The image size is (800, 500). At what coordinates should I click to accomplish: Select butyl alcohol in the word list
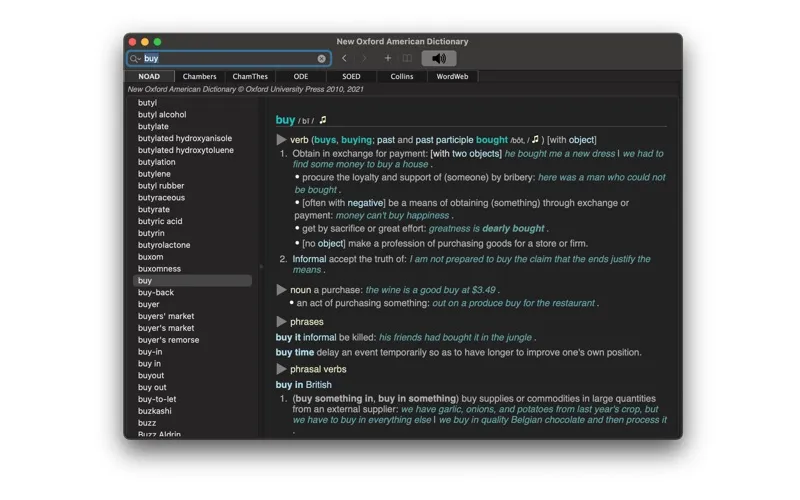click(162, 115)
